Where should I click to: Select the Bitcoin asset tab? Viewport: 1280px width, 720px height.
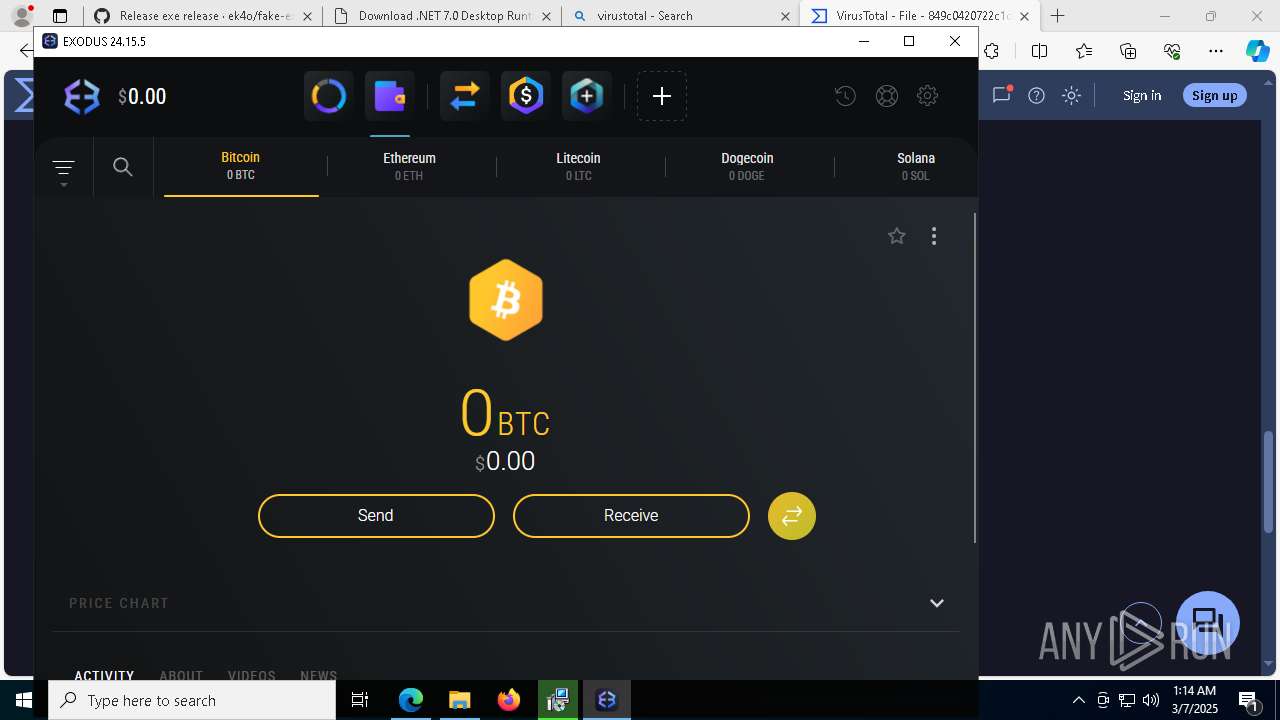point(241,166)
